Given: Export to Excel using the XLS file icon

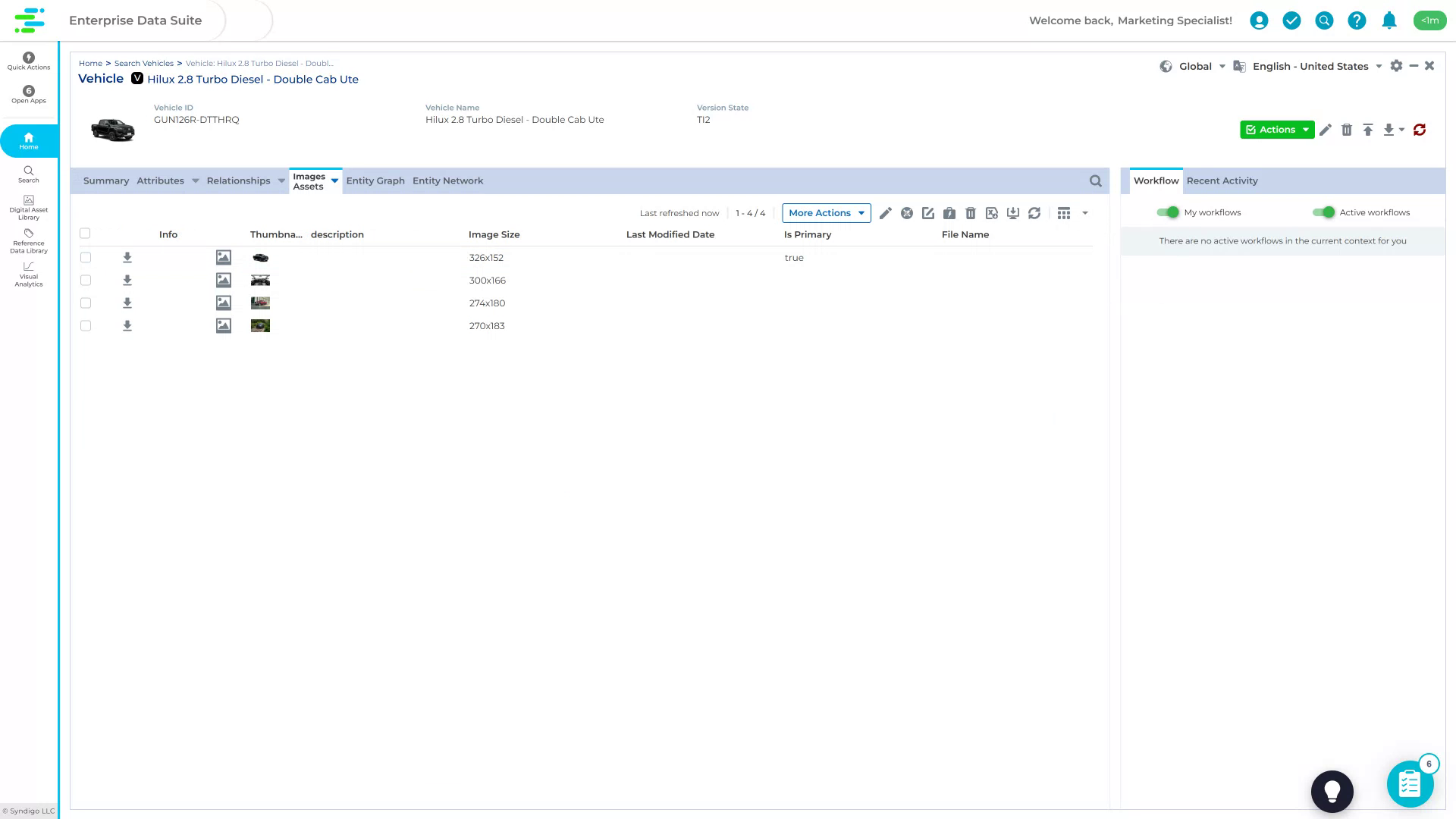Looking at the screenshot, I should (992, 213).
